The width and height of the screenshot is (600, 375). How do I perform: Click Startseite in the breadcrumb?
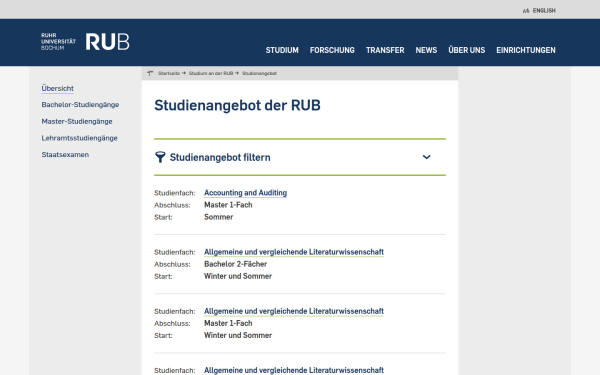click(x=169, y=73)
